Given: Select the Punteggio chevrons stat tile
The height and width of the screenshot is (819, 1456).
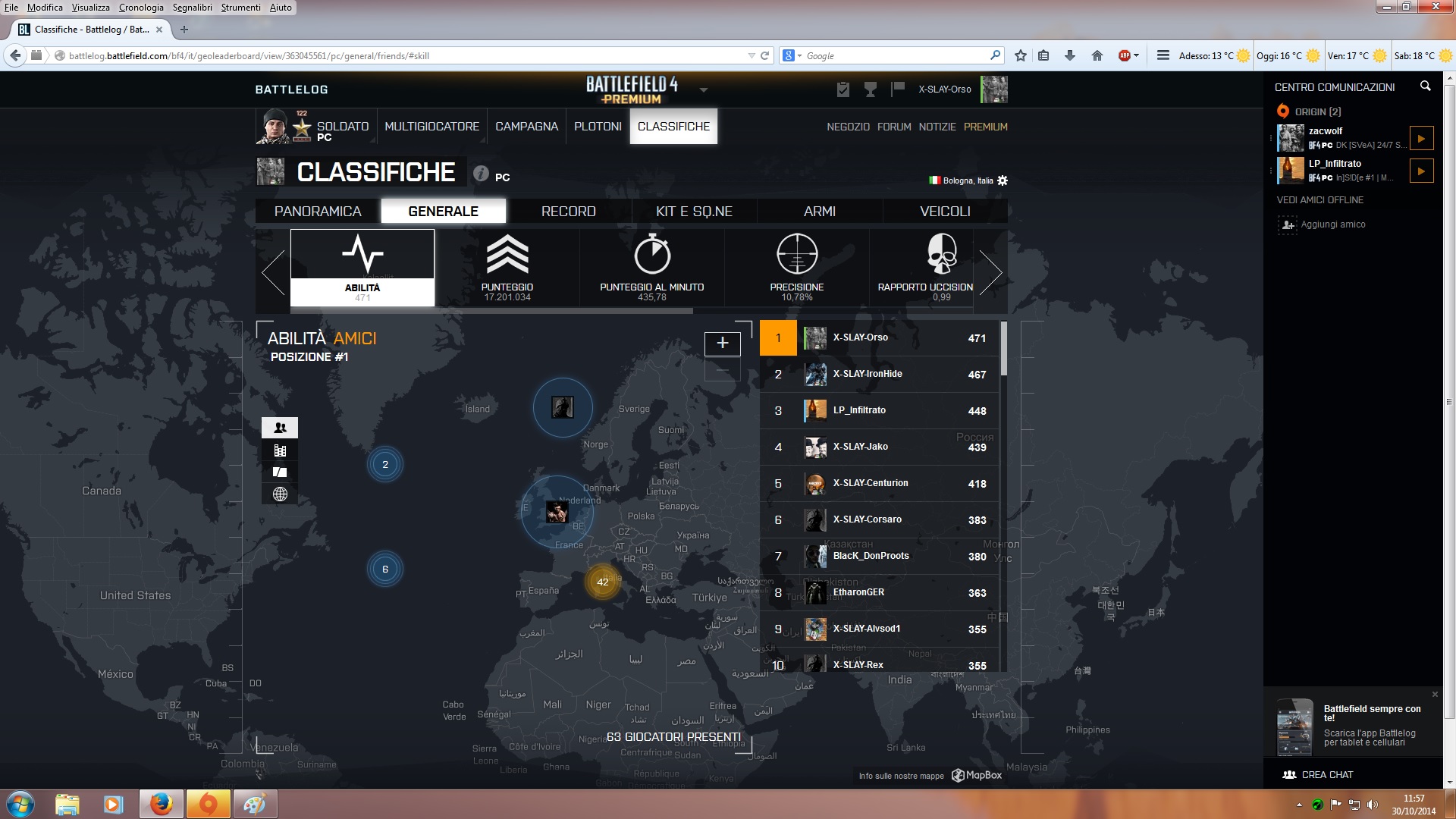Looking at the screenshot, I should pyautogui.click(x=507, y=268).
